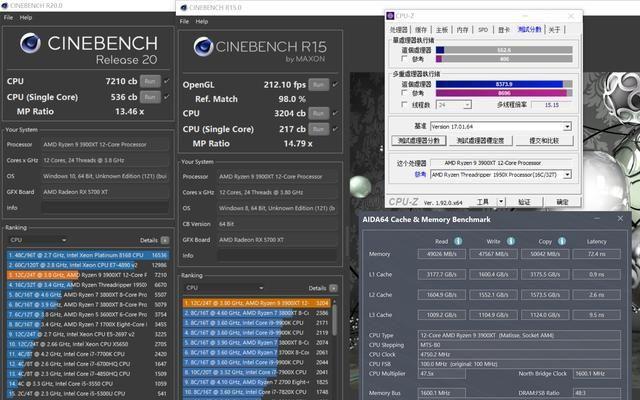Enable the single-thread 参考 reference checkbox in CPU-Z
Image resolution: width=640 pixels, height=400 pixels.
click(x=404, y=59)
